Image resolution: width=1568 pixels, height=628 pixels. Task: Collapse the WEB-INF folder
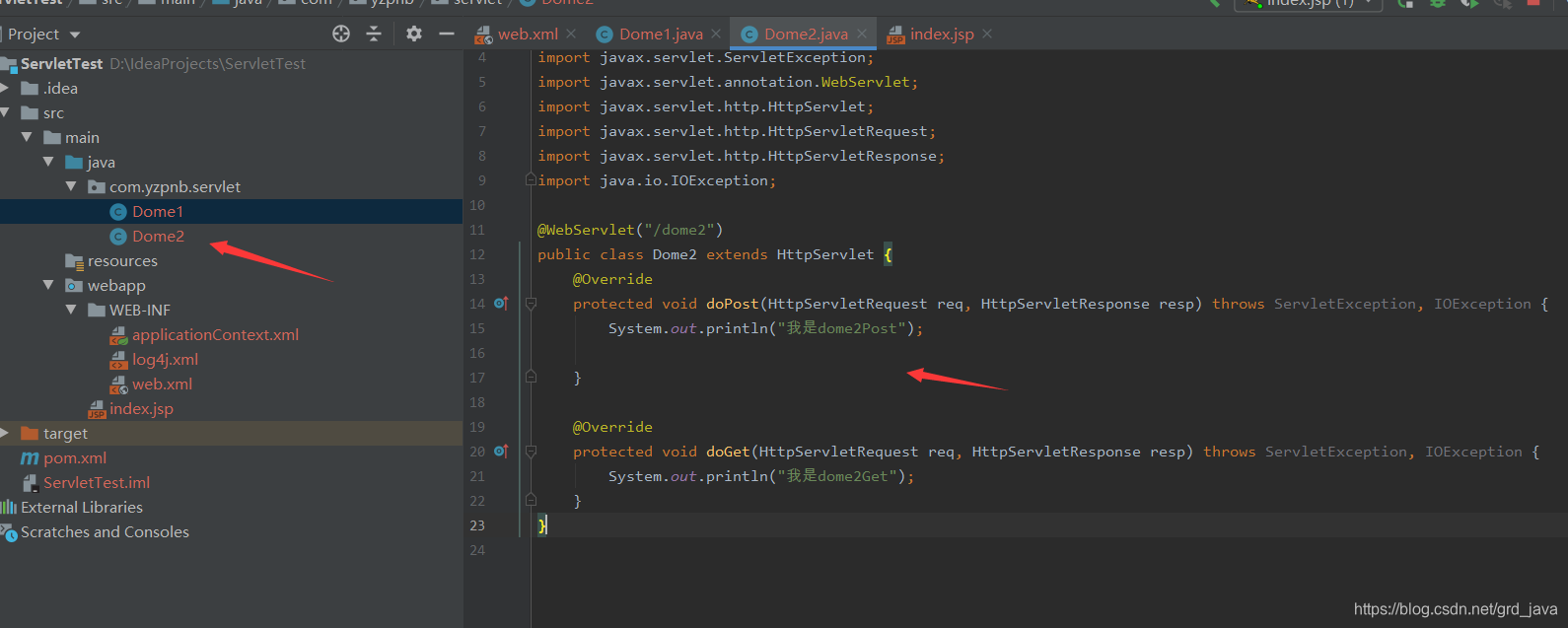tap(71, 310)
